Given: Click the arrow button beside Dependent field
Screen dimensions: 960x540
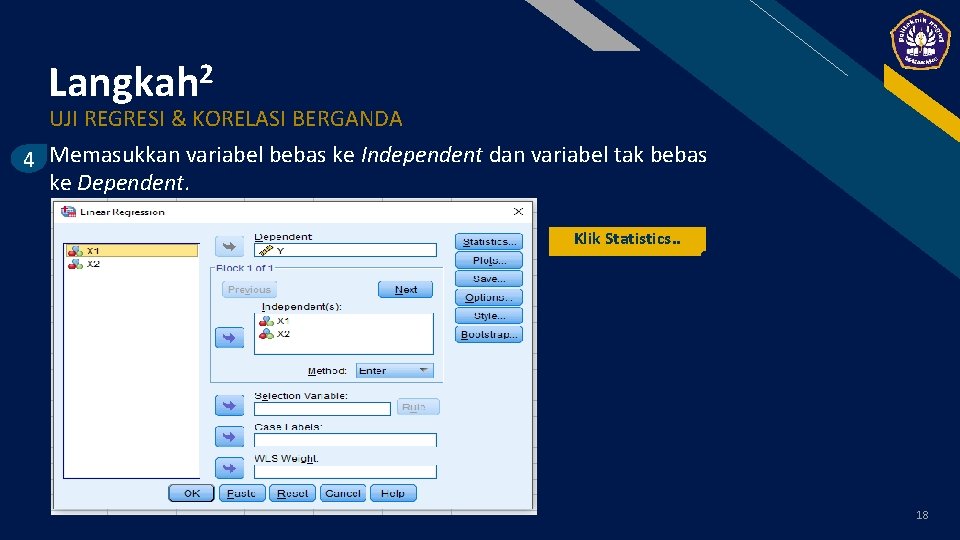Looking at the screenshot, I should coord(229,246).
